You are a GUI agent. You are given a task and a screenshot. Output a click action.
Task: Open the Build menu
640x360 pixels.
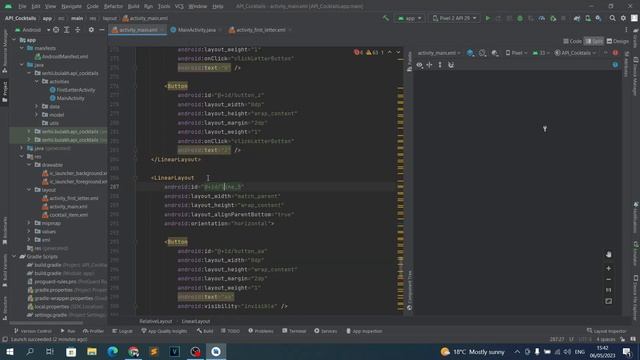pos(133,7)
